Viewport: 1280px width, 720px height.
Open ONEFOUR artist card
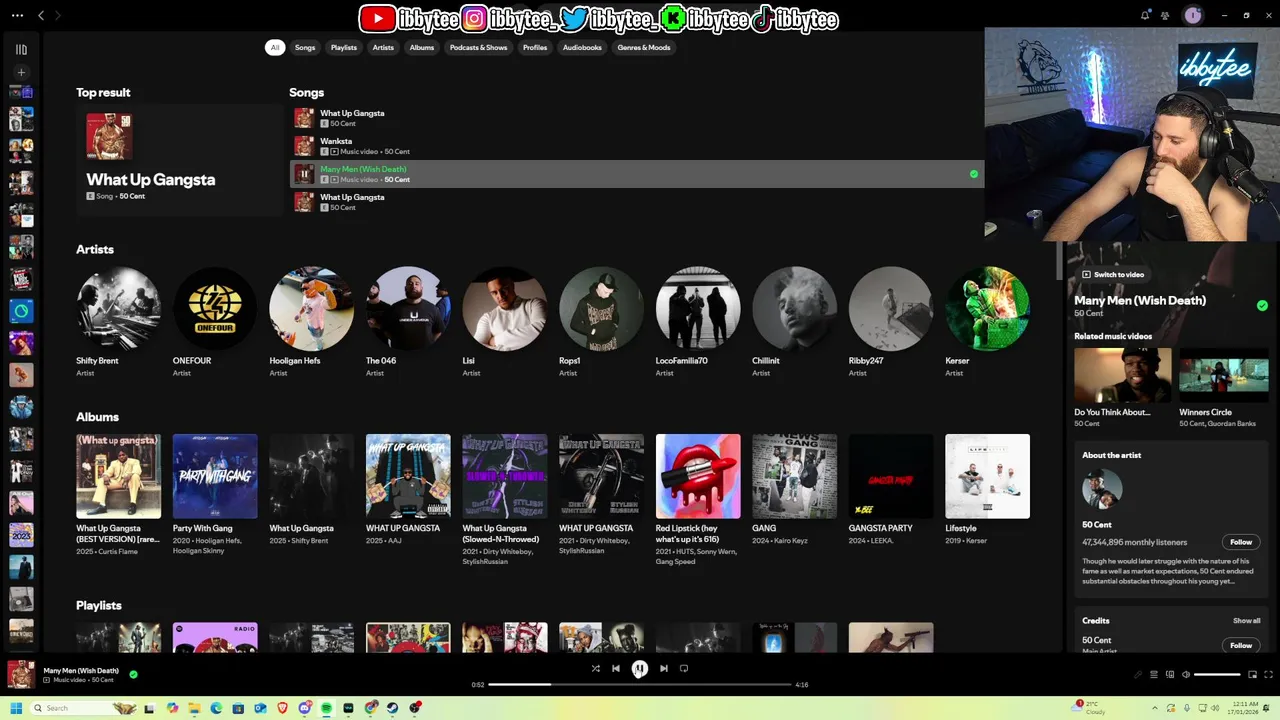(215, 322)
